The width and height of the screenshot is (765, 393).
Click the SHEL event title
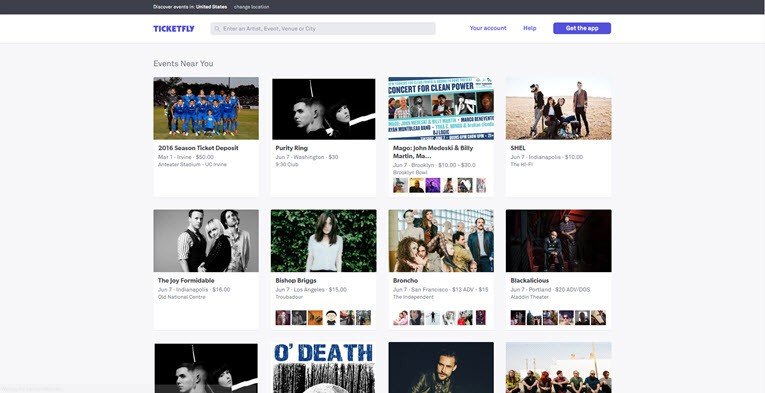coord(518,148)
